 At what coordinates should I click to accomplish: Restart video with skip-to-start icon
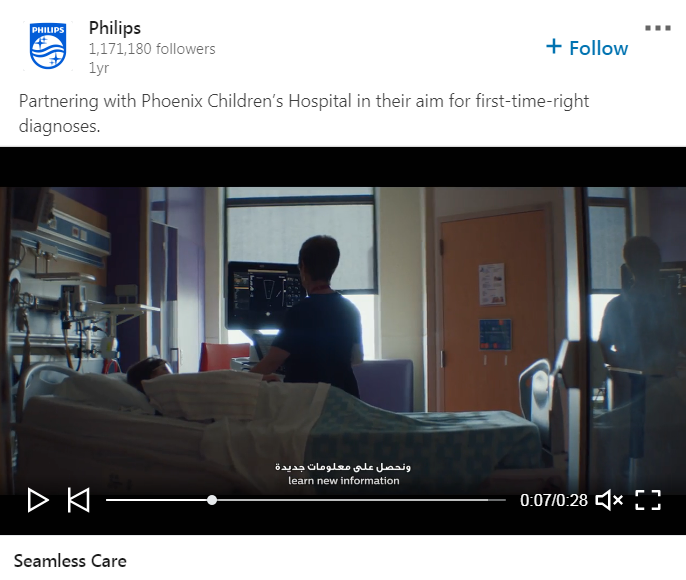[x=79, y=500]
